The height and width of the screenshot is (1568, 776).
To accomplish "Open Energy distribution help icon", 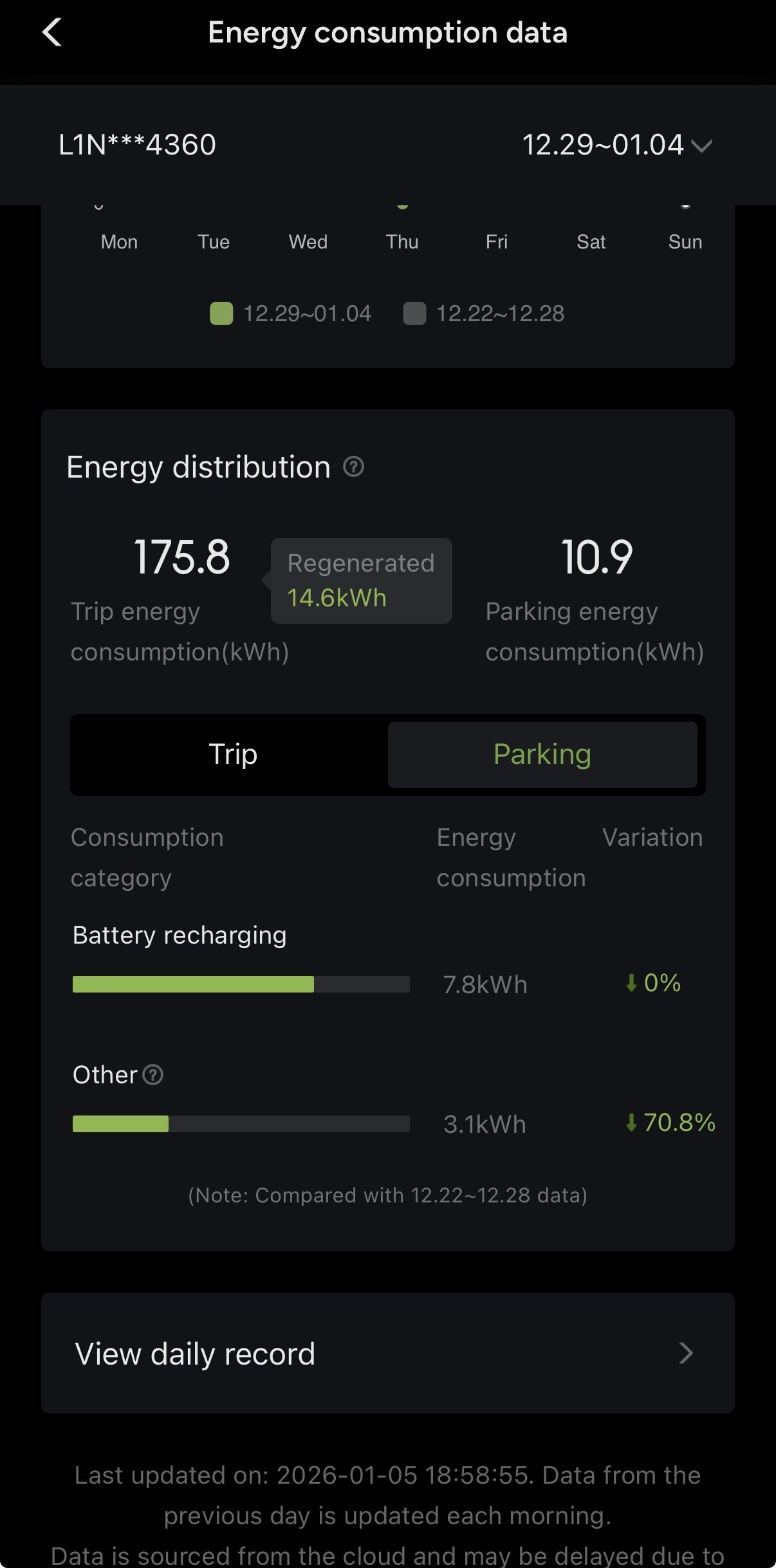I will click(353, 467).
